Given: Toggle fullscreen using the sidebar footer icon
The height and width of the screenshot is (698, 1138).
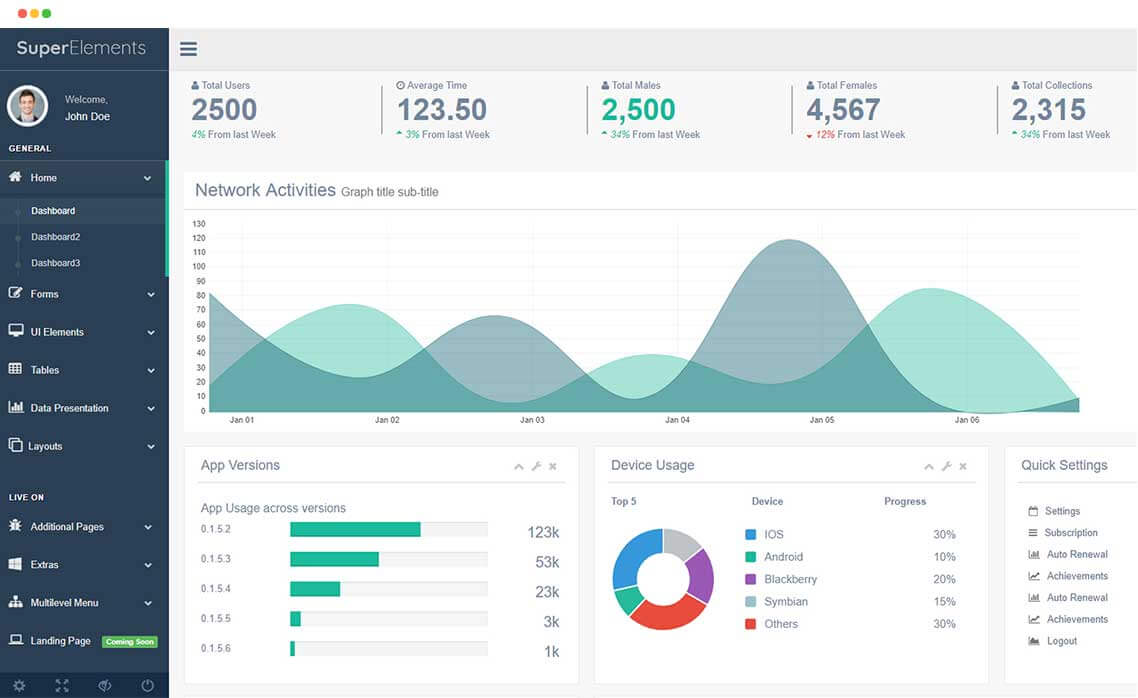Looking at the screenshot, I should (62, 686).
